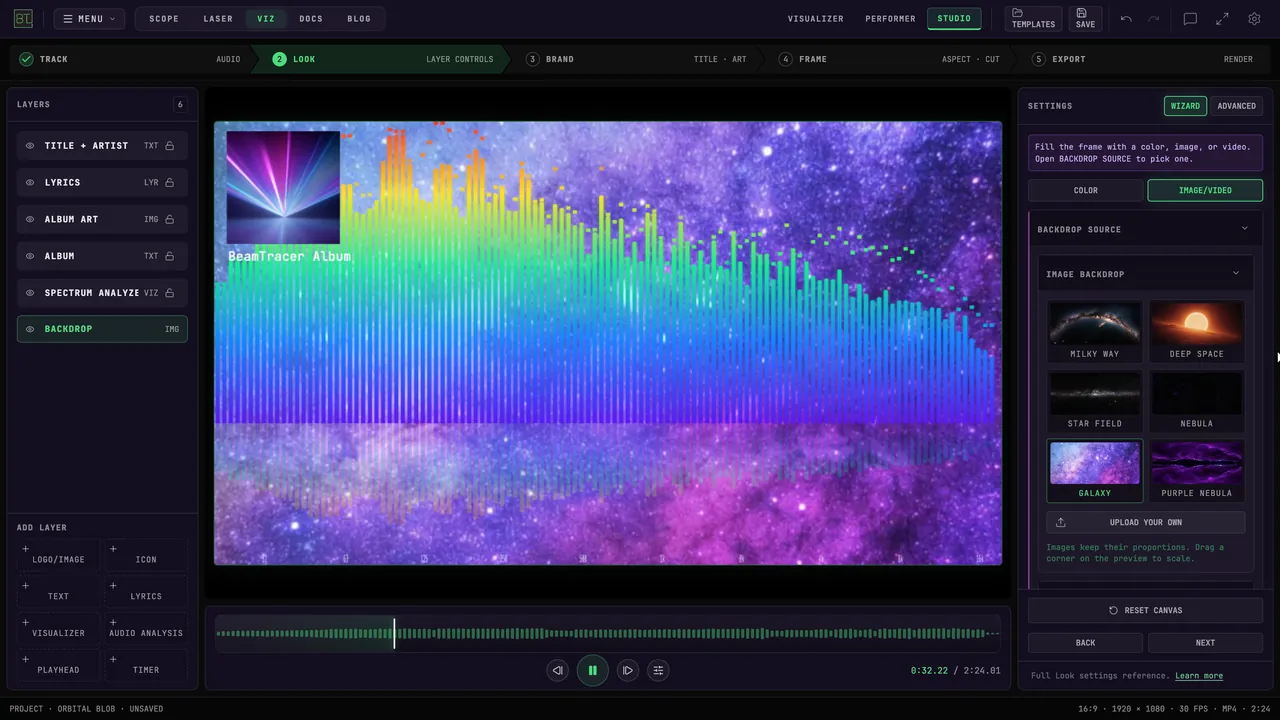Seek on the audio waveform timeline

608,633
